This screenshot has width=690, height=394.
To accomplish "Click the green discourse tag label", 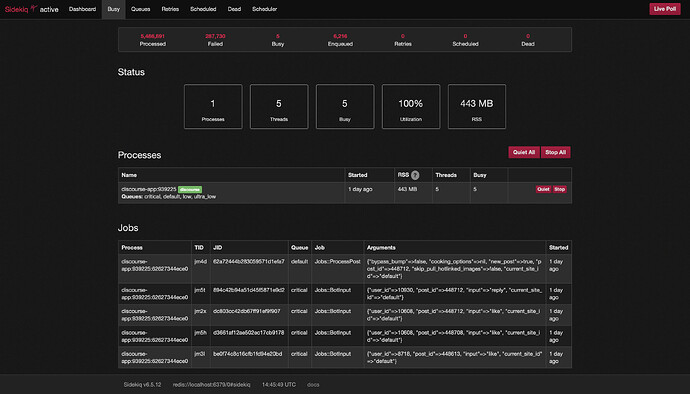I will (190, 189).
